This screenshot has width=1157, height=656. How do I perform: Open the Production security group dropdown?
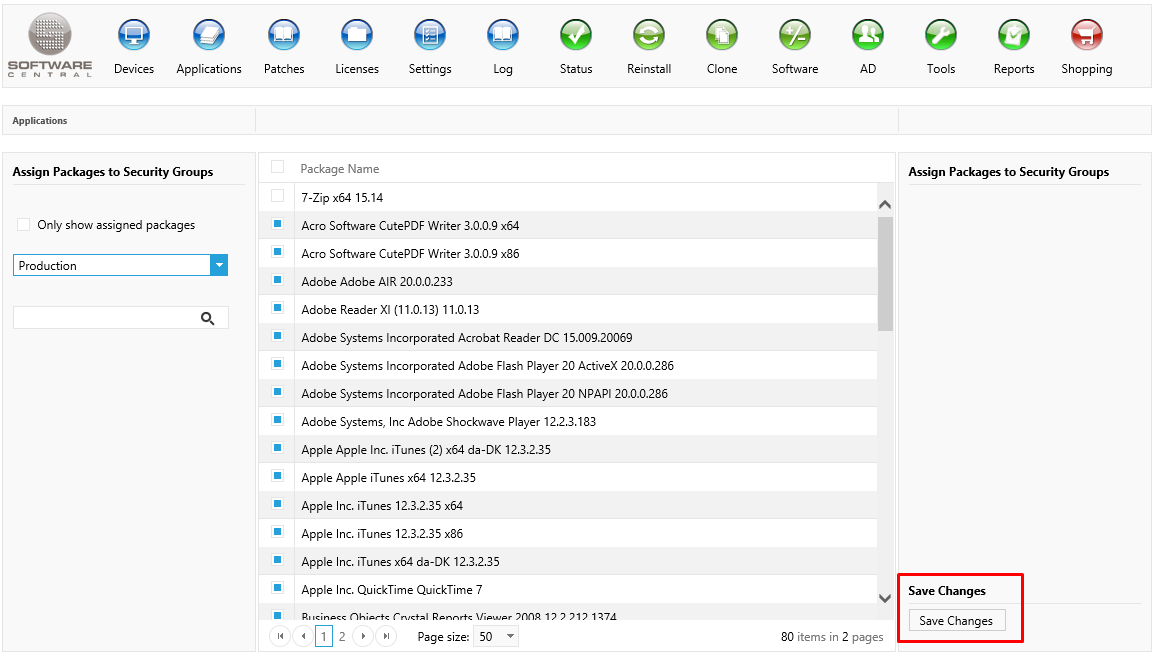pos(219,265)
